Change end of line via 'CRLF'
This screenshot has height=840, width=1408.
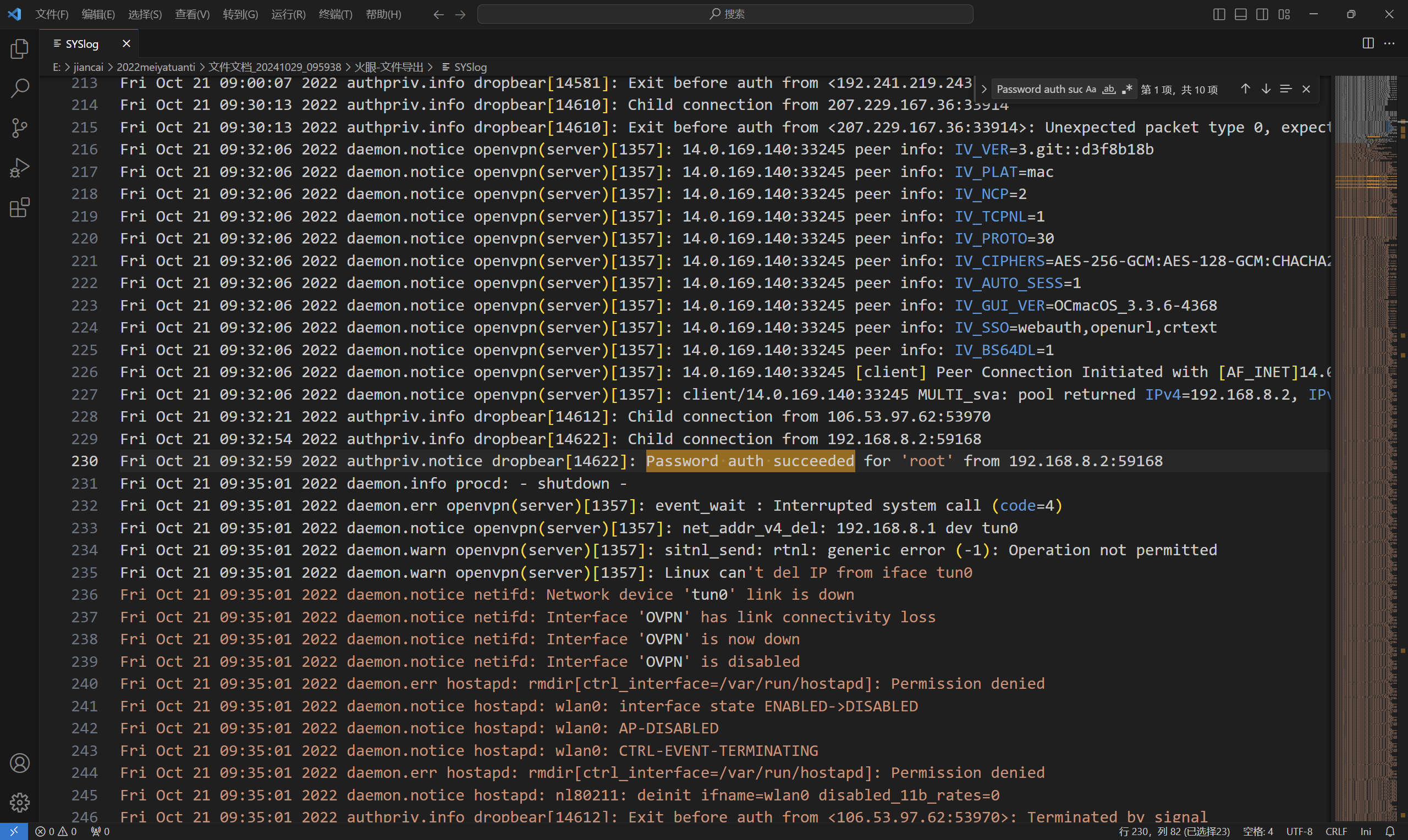[x=1336, y=832]
